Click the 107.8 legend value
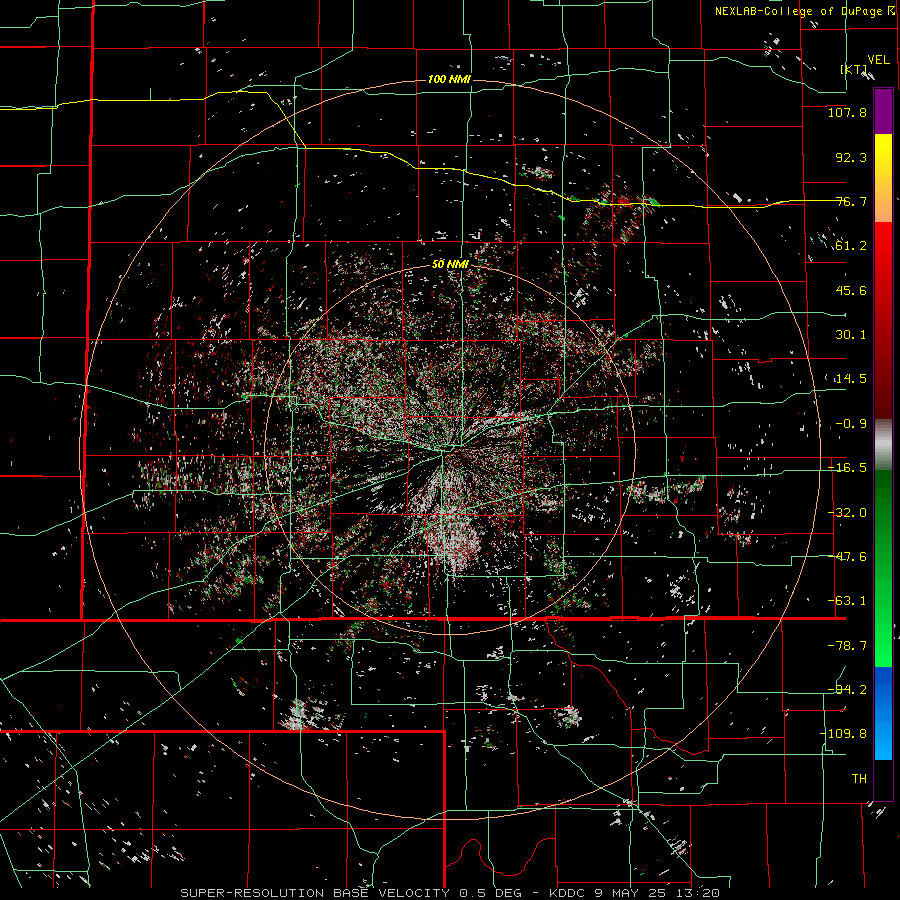900x900 pixels. coord(847,112)
